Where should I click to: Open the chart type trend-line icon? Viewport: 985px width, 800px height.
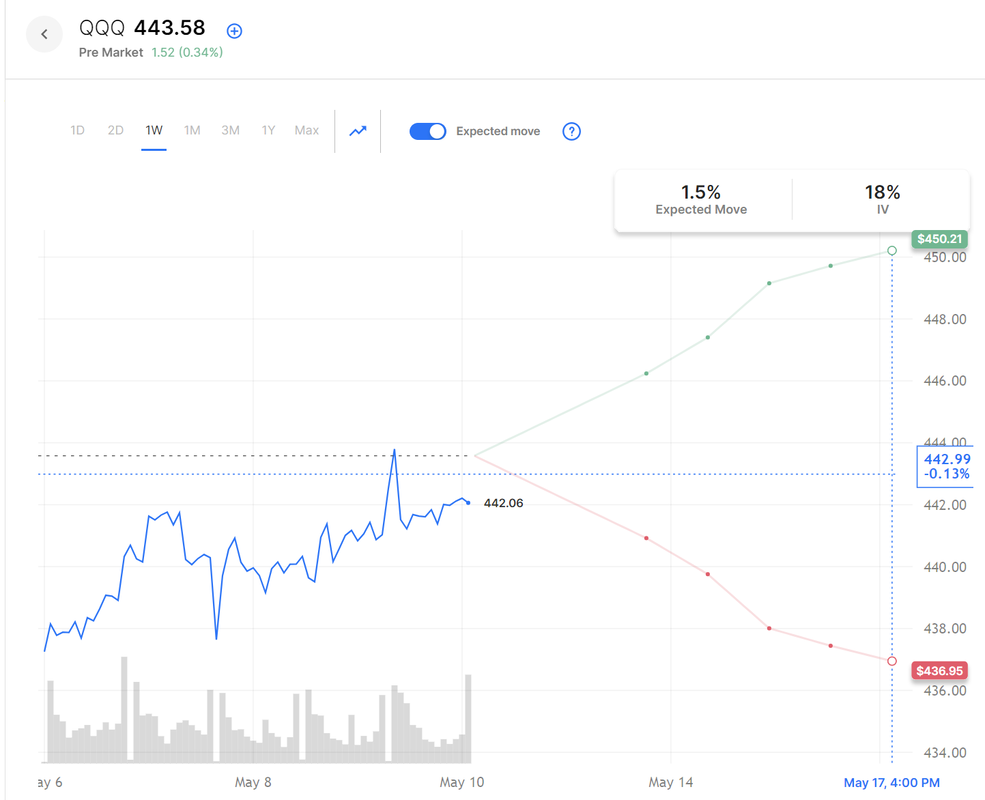click(358, 131)
